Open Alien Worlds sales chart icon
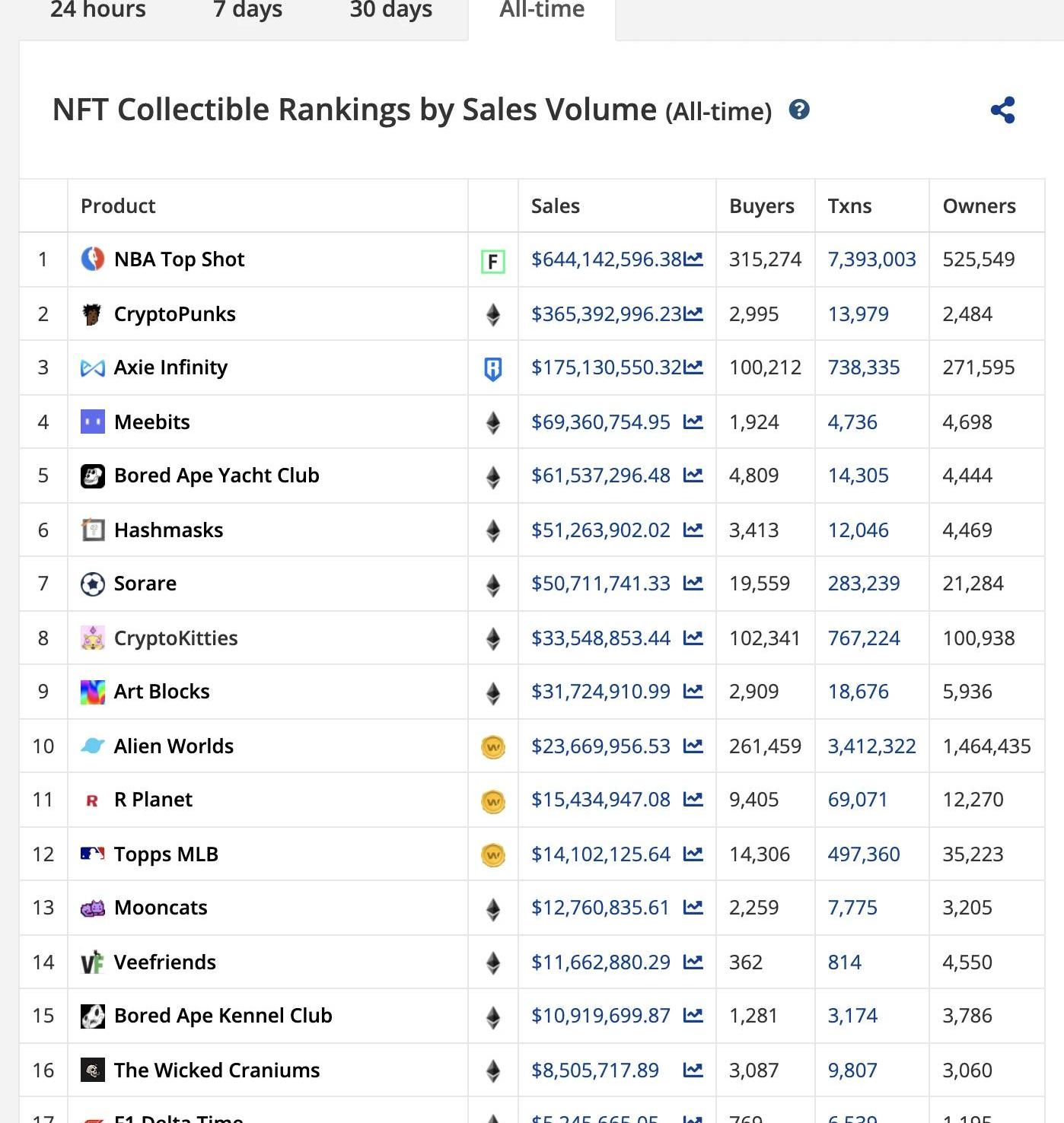 [693, 746]
